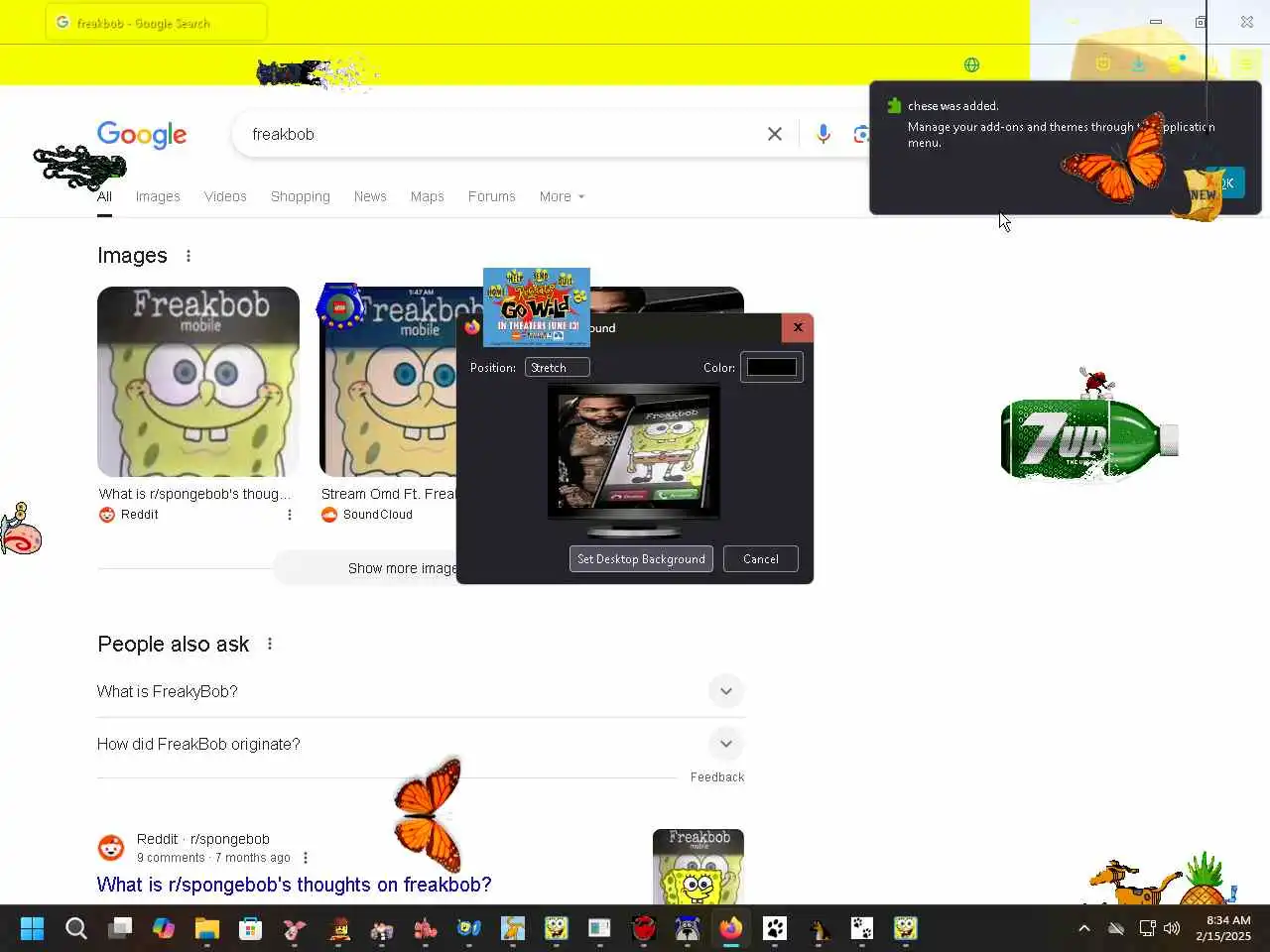Switch to News search tab

pyautogui.click(x=370, y=196)
